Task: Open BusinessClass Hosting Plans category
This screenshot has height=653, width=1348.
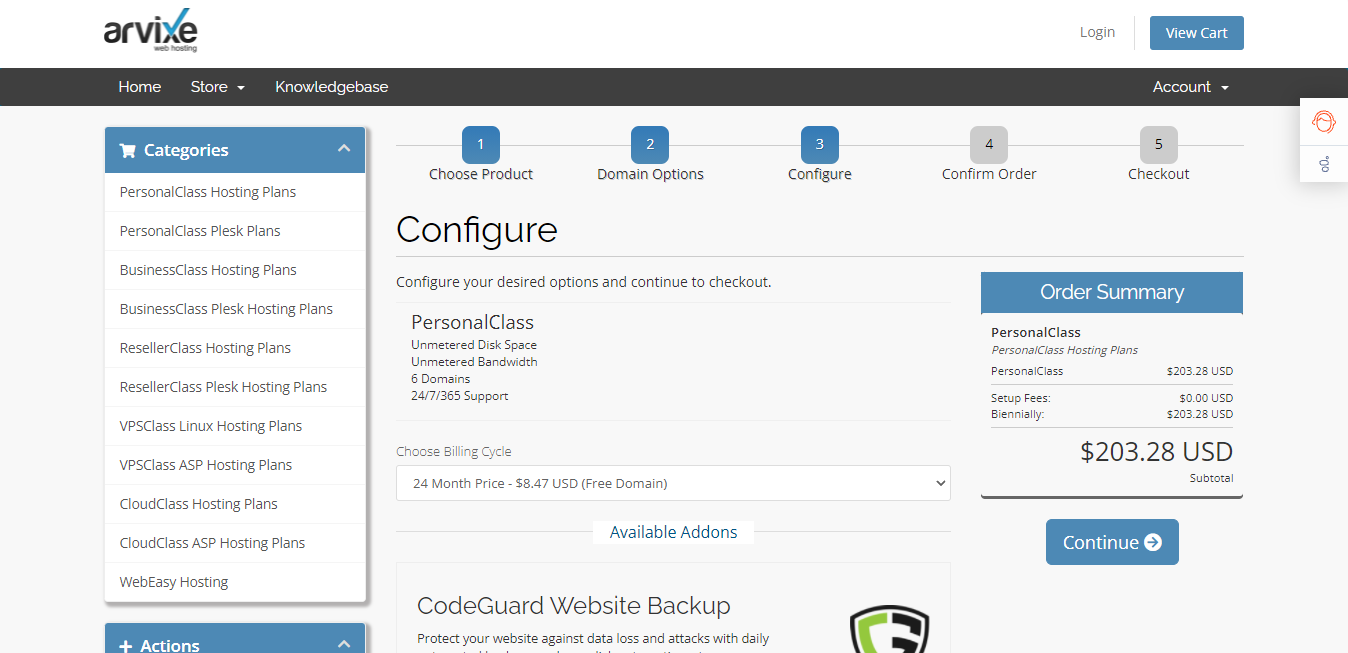Action: (235, 270)
